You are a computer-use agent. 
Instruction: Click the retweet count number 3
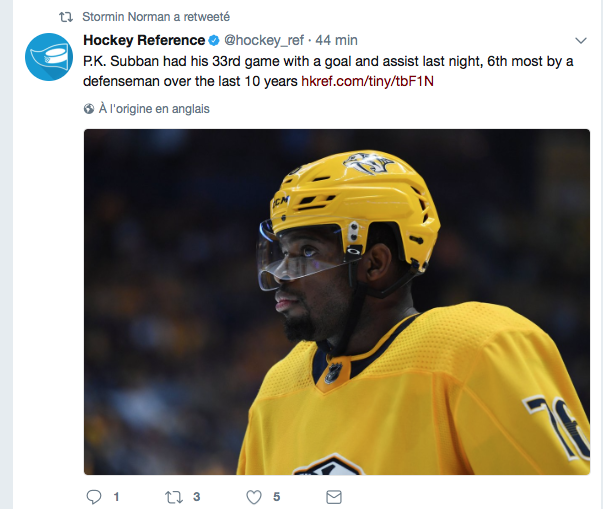[x=197, y=497]
